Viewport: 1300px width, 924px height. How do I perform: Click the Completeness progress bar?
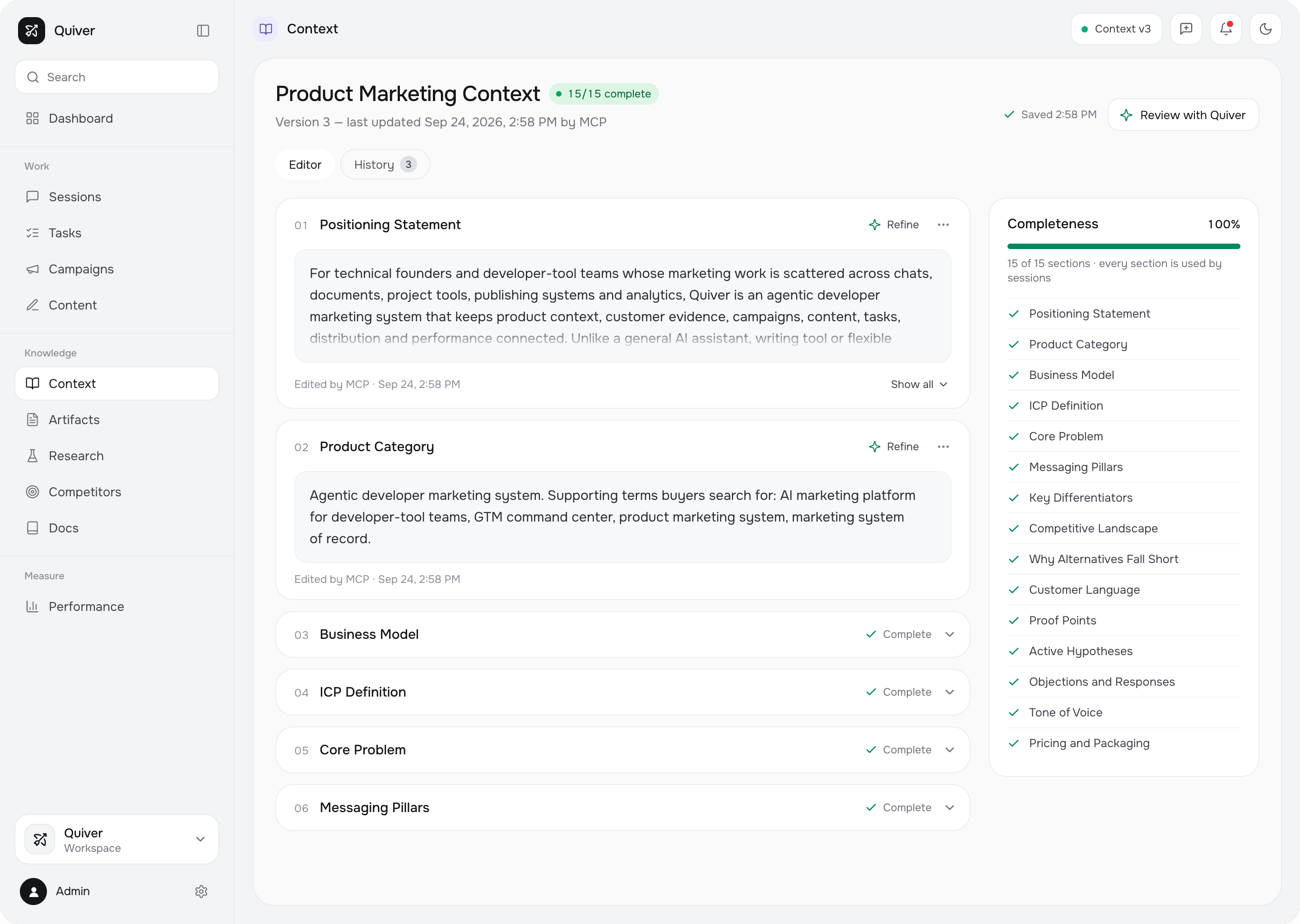pyautogui.click(x=1123, y=246)
